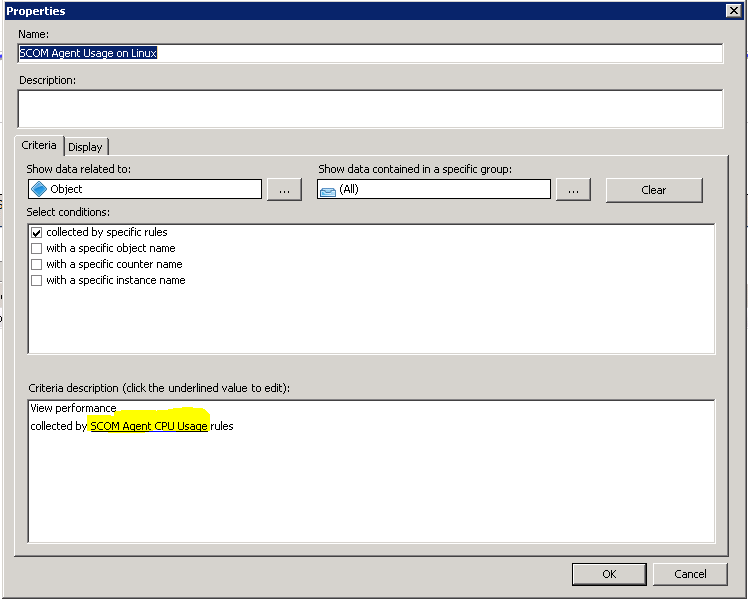This screenshot has width=748, height=600.
Task: Click the Properties title bar text
Action: pyautogui.click(x=36, y=11)
